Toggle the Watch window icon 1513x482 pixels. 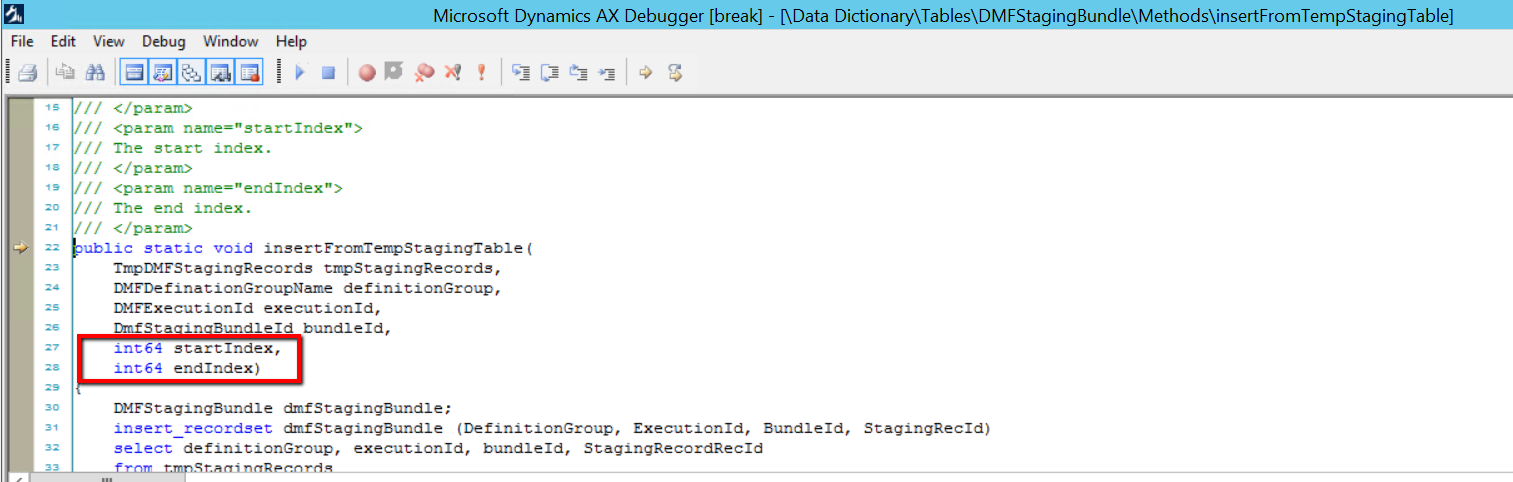pyautogui.click(x=220, y=72)
